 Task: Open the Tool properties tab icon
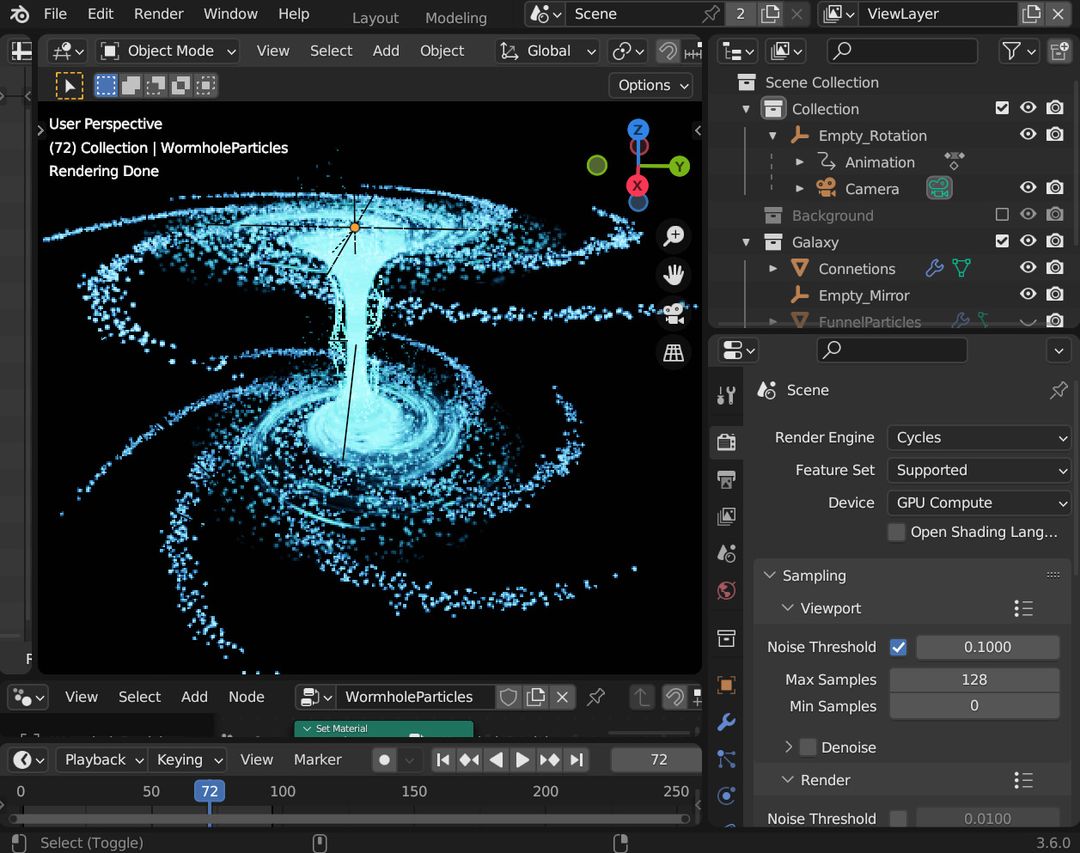click(727, 395)
